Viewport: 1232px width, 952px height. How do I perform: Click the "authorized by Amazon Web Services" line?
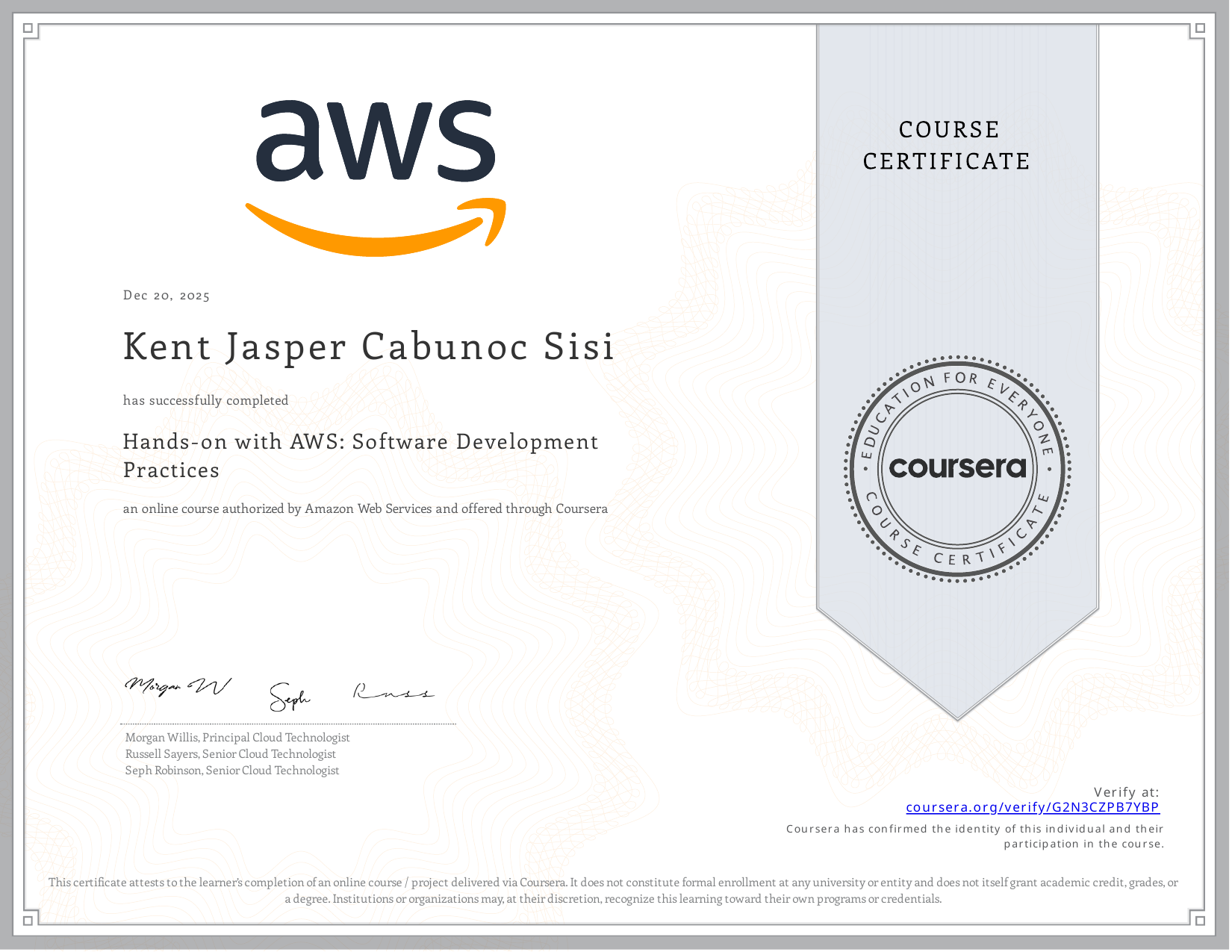[x=365, y=509]
